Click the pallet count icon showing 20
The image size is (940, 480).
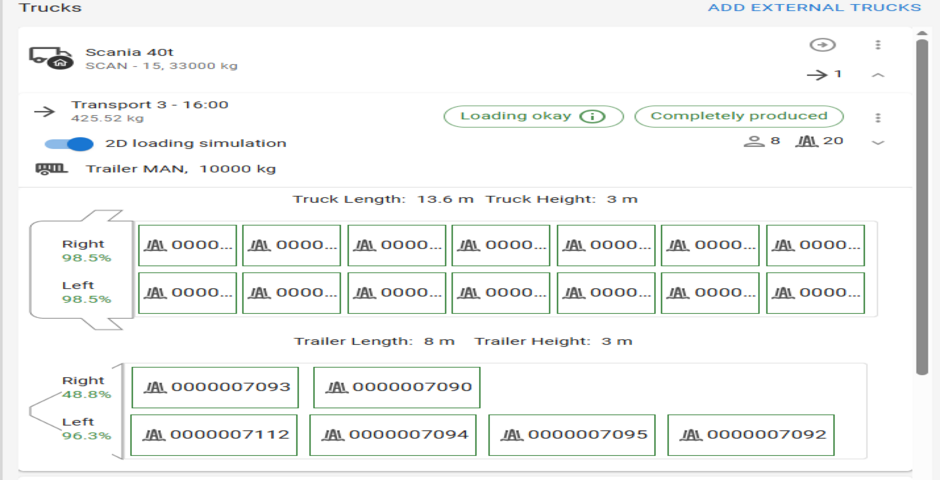pos(808,141)
